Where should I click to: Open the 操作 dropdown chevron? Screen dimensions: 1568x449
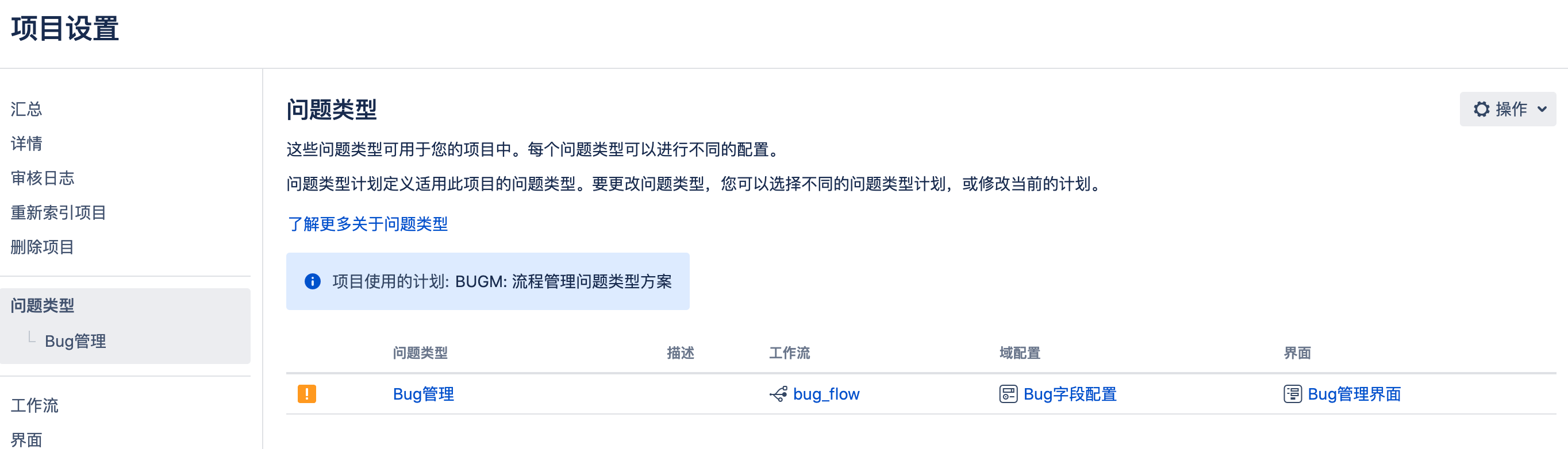[x=1542, y=110]
